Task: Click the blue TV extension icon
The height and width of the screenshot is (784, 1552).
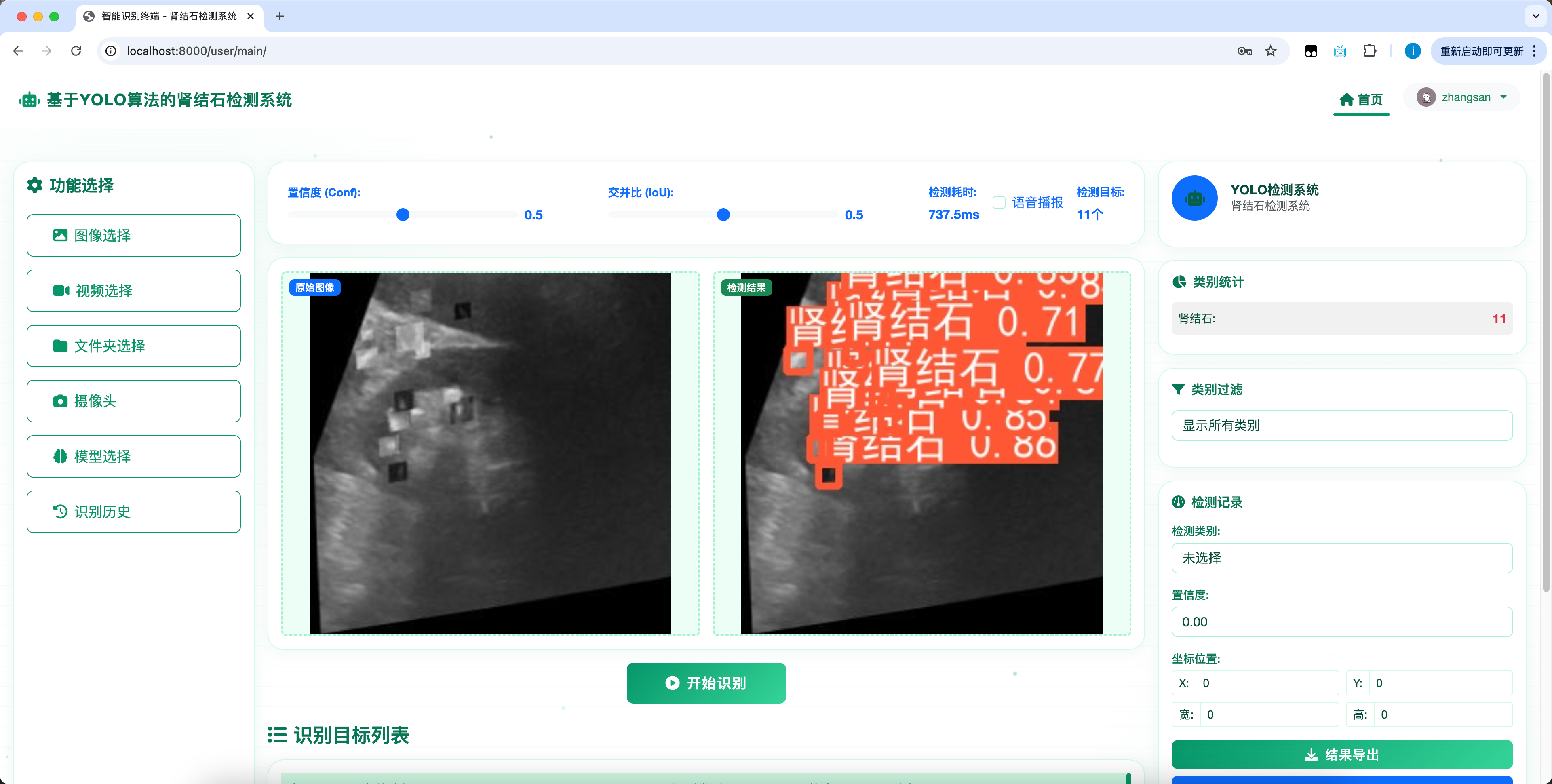Action: coord(1340,51)
